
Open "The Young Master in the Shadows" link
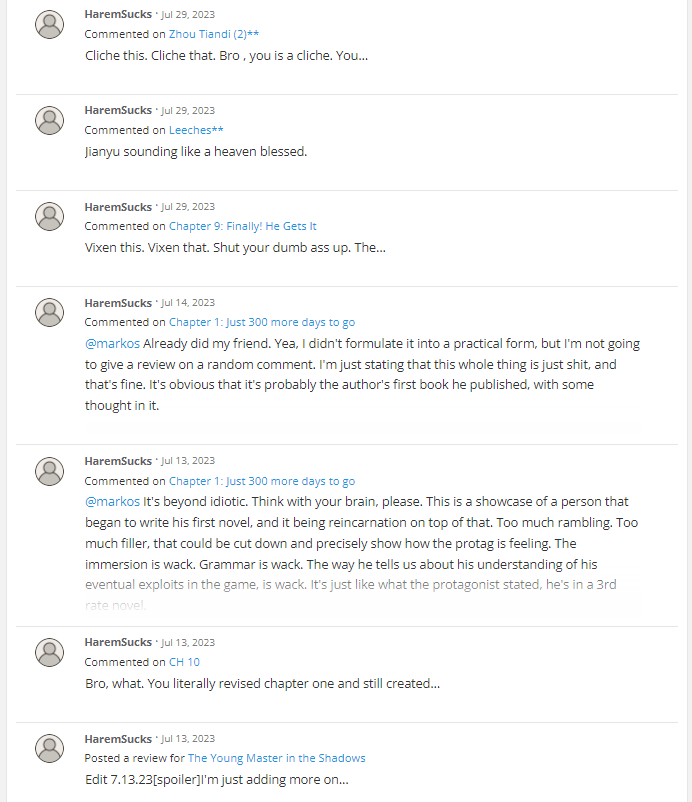(276, 758)
